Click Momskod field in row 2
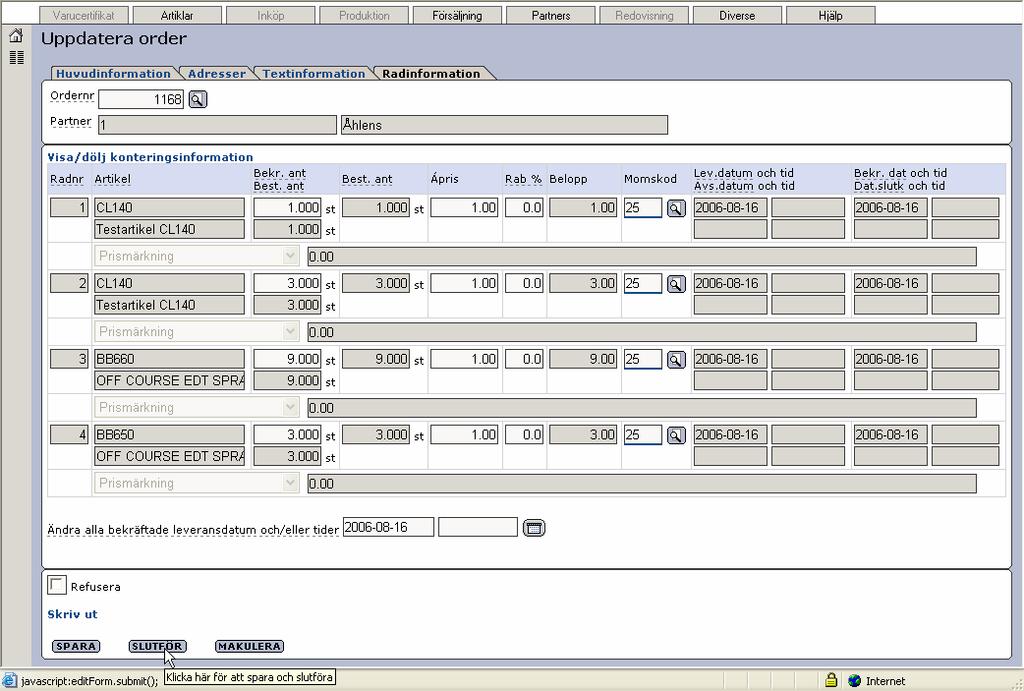This screenshot has height=691, width=1024. pyautogui.click(x=643, y=283)
